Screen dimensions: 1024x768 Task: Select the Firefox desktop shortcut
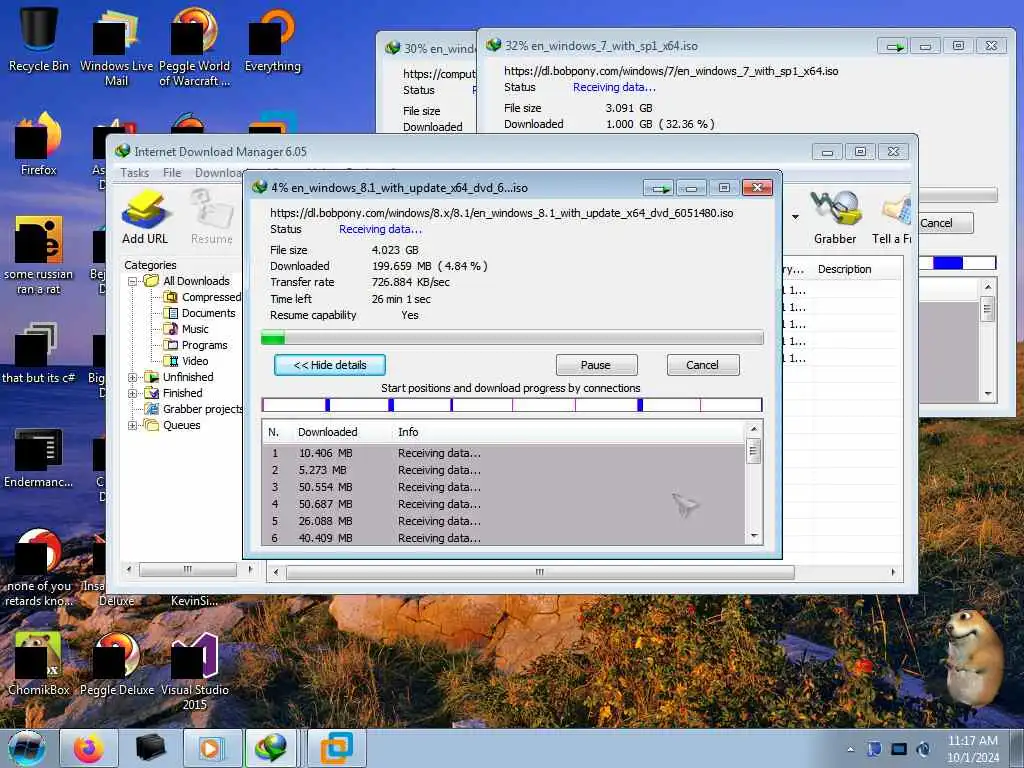coord(39,144)
